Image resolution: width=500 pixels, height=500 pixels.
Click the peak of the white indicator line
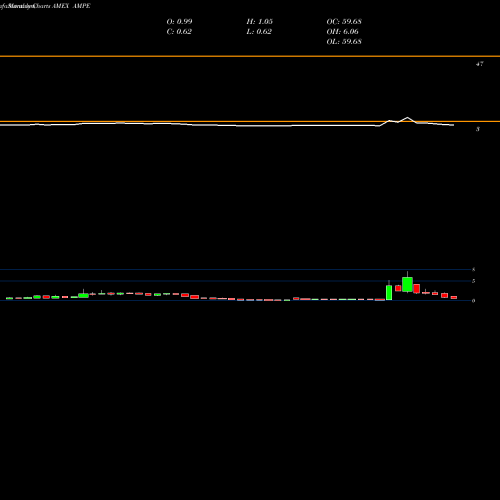tap(407, 118)
